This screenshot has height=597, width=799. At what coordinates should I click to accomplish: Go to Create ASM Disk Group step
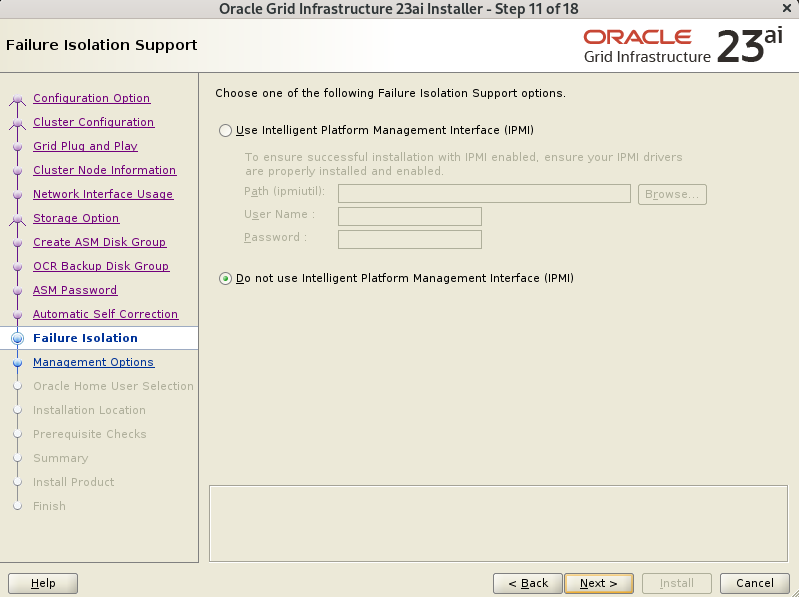pos(99,241)
